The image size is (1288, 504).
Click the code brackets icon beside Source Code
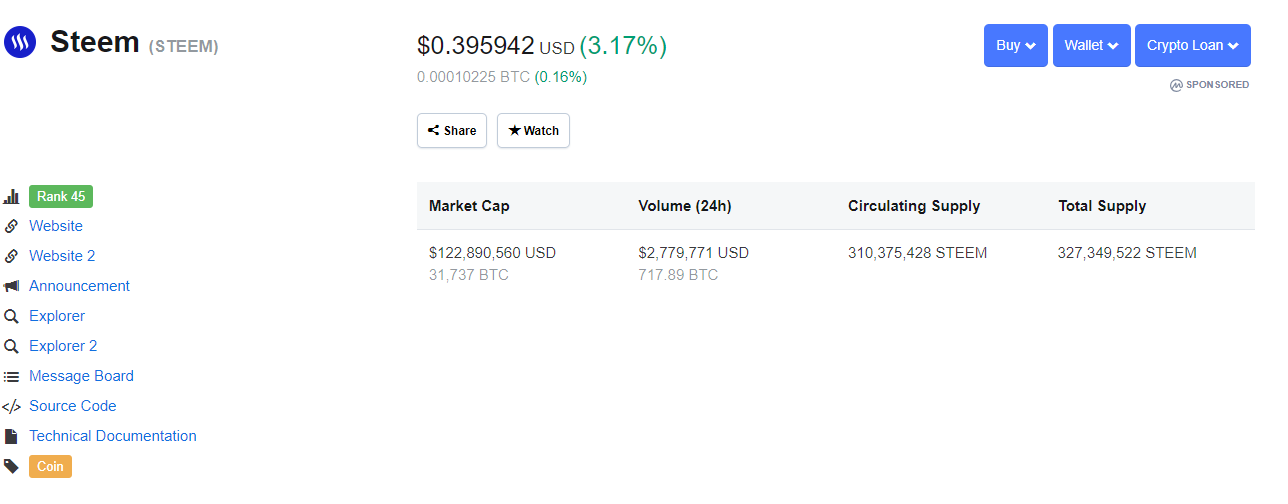[12, 407]
